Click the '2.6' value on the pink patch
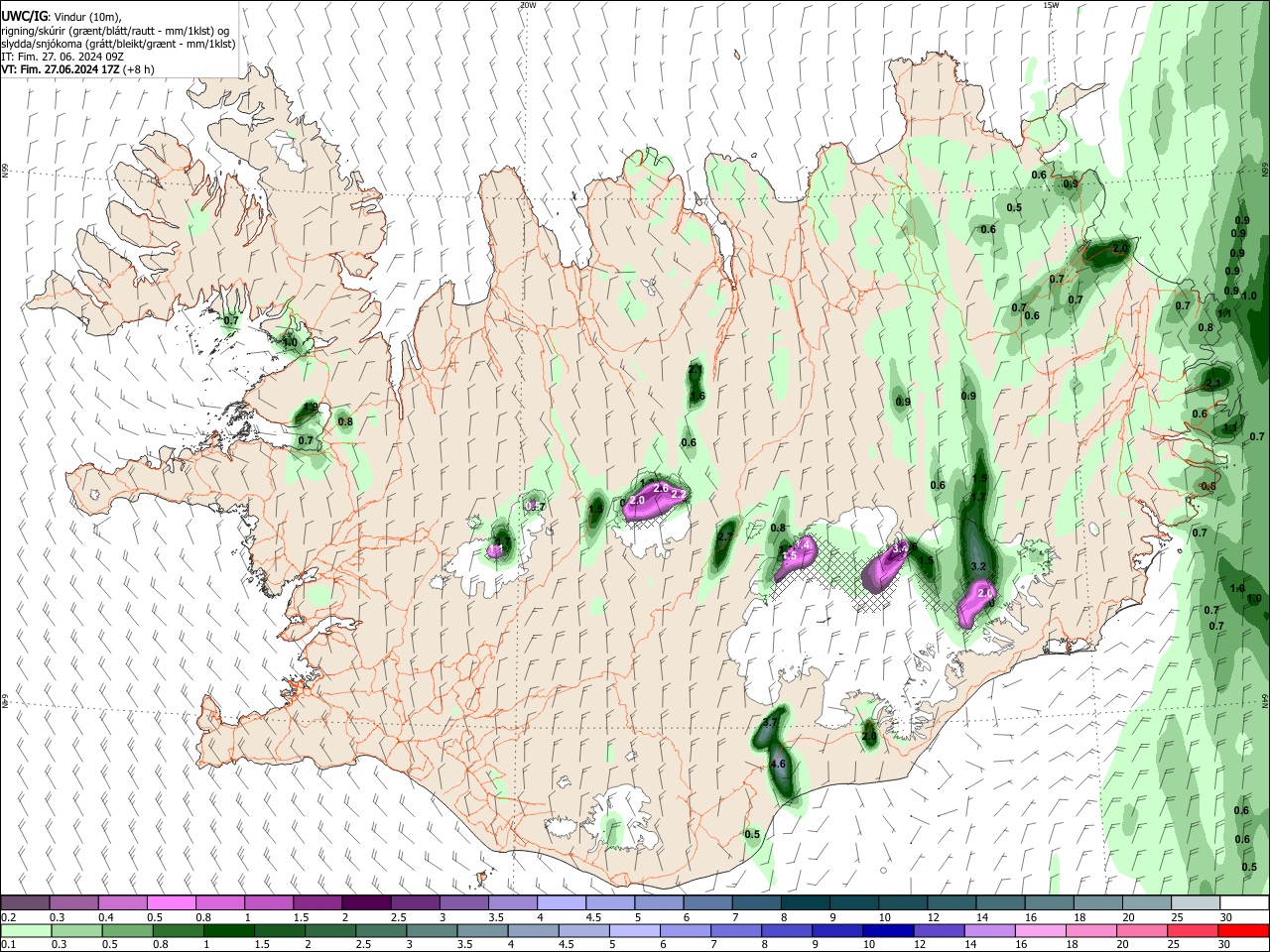Image resolution: width=1270 pixels, height=952 pixels. coord(661,488)
